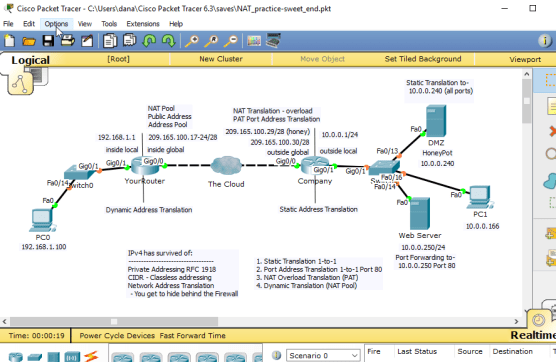Click the horizontal scrollbar right arrow
The height and width of the screenshot is (362, 556).
point(516,322)
